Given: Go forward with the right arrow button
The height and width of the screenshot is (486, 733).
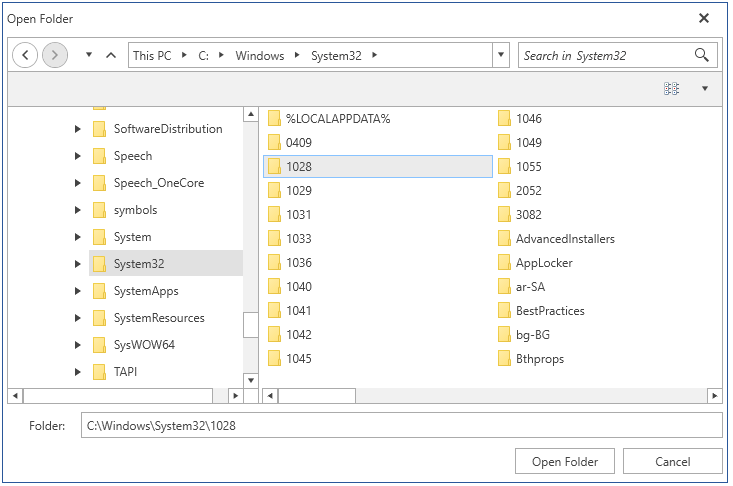Looking at the screenshot, I should click(55, 55).
